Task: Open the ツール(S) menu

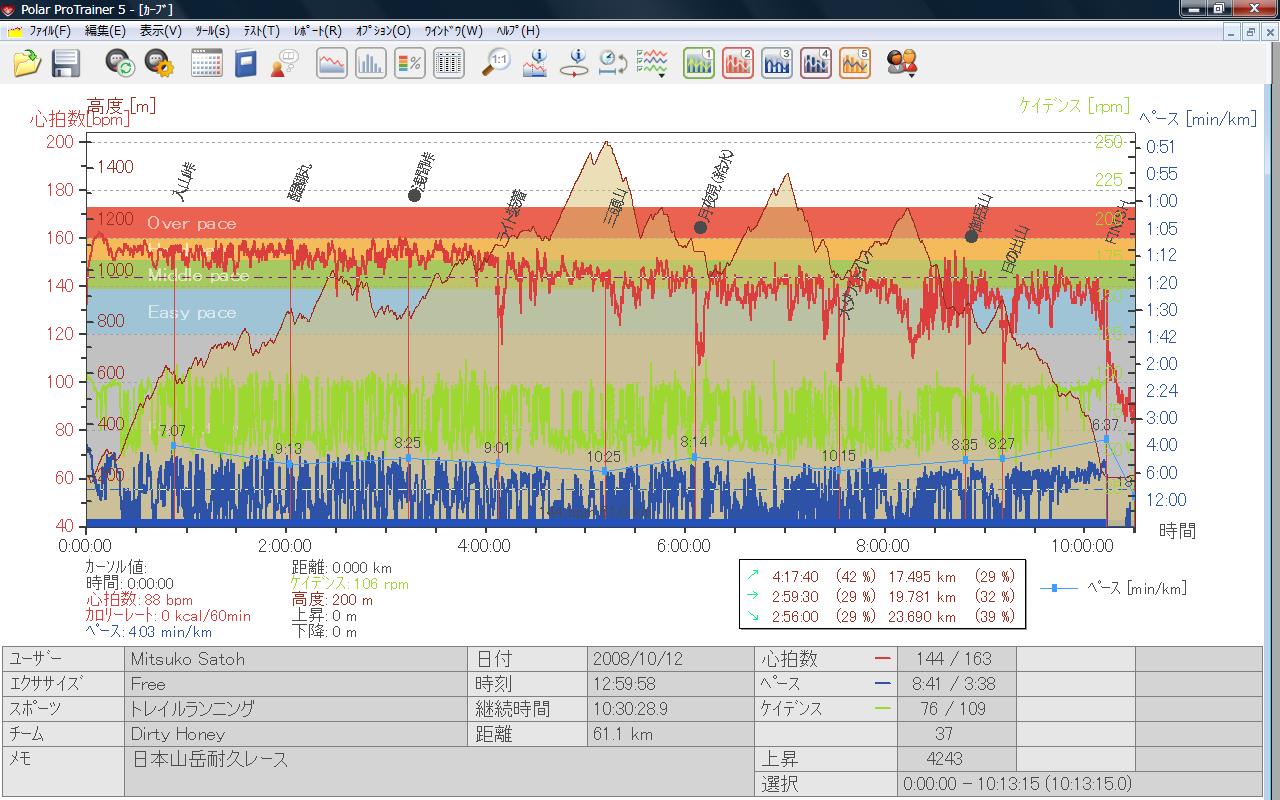Action: [x=212, y=31]
